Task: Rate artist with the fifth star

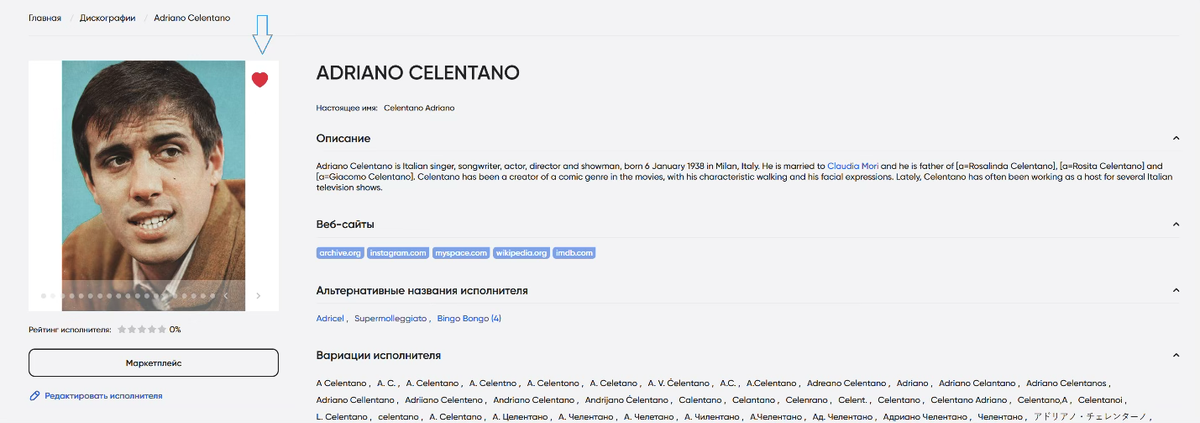Action: click(162, 329)
